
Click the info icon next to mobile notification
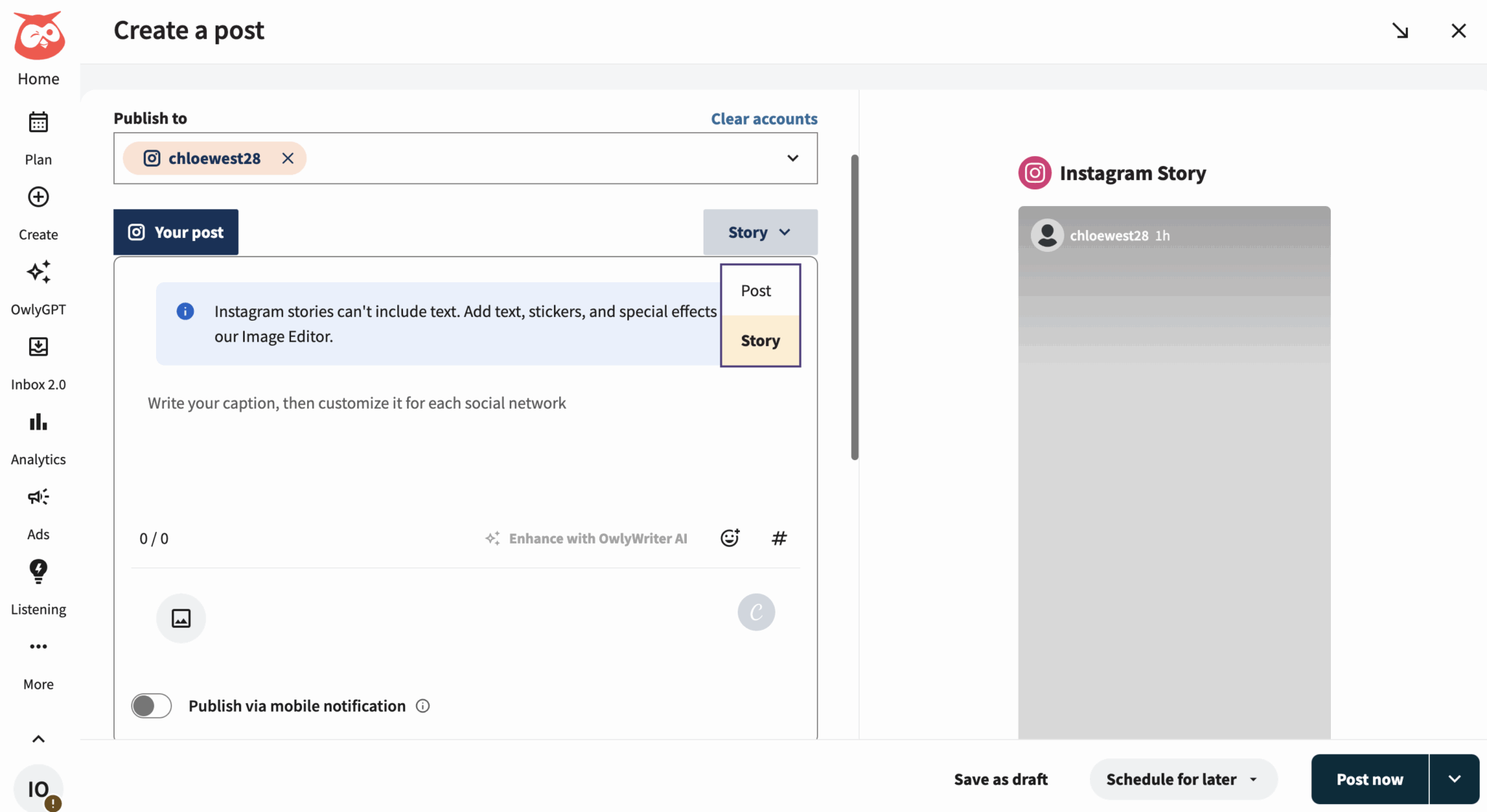(423, 705)
